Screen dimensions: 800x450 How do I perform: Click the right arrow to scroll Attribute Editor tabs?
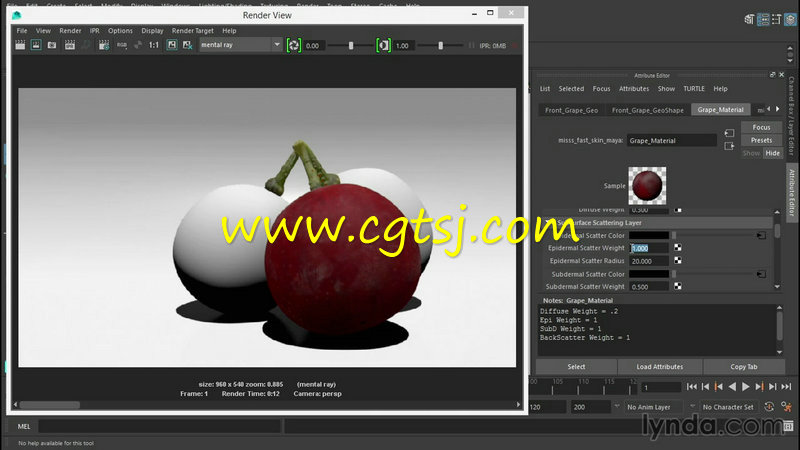click(778, 109)
